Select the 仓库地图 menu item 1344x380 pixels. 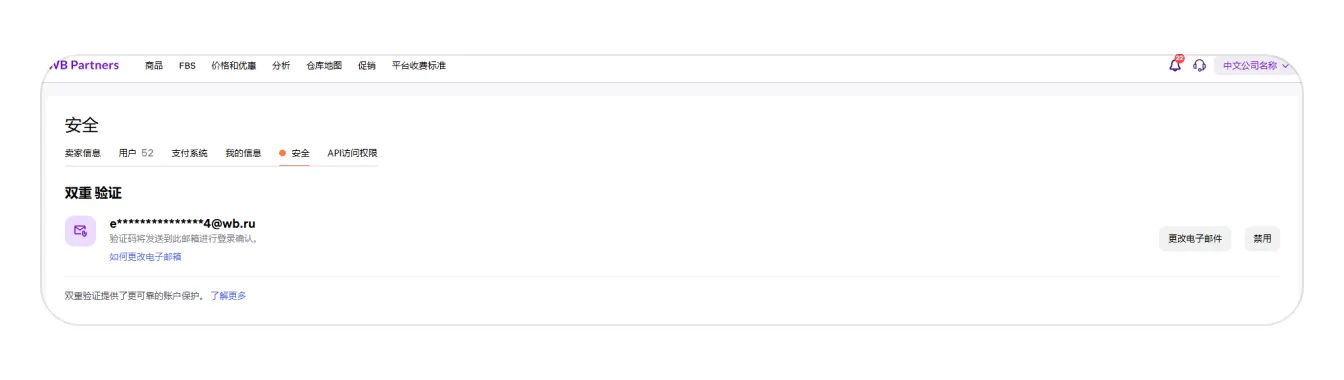tap(324, 66)
